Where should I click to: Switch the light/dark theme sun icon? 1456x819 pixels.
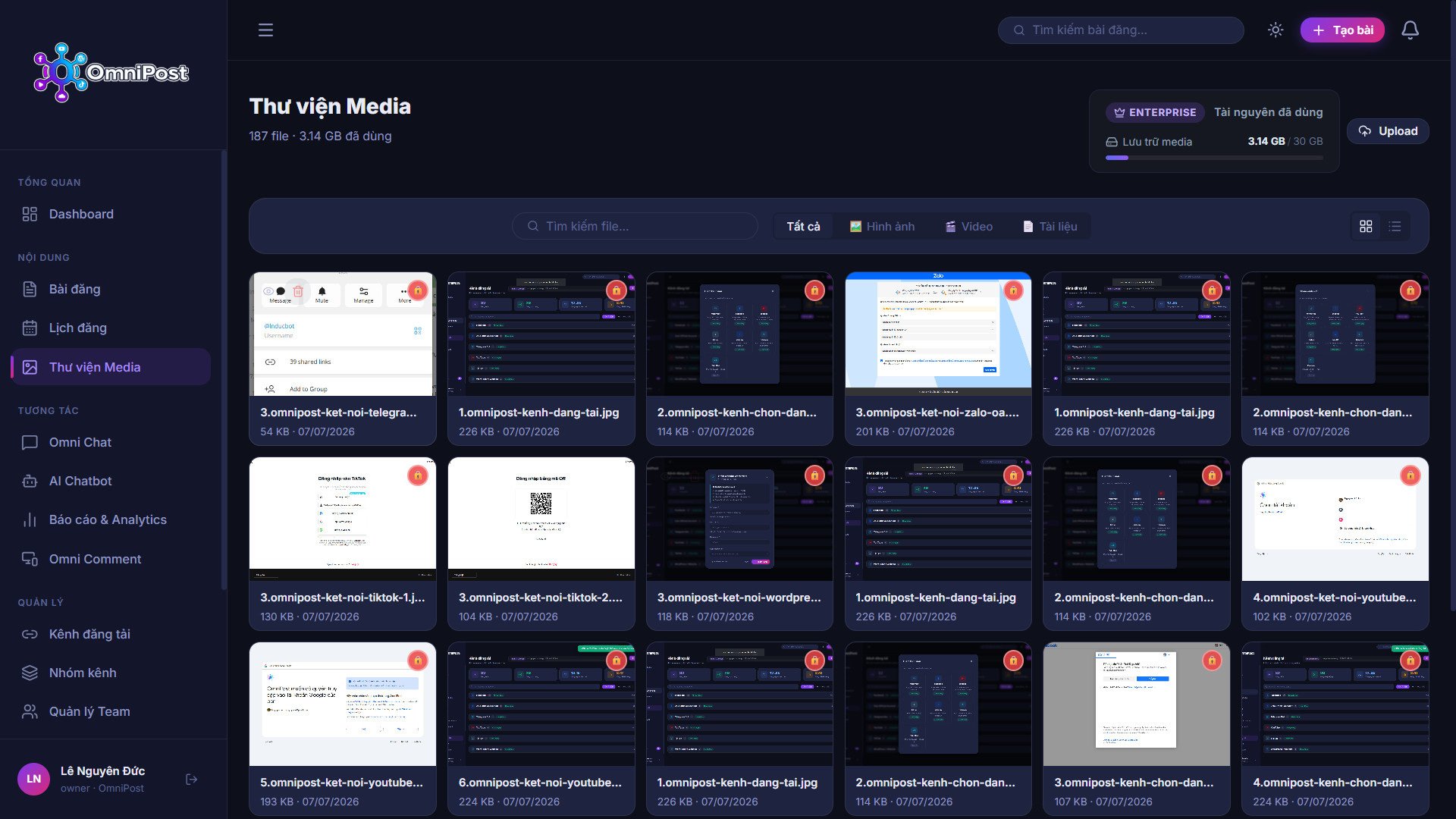(1276, 30)
